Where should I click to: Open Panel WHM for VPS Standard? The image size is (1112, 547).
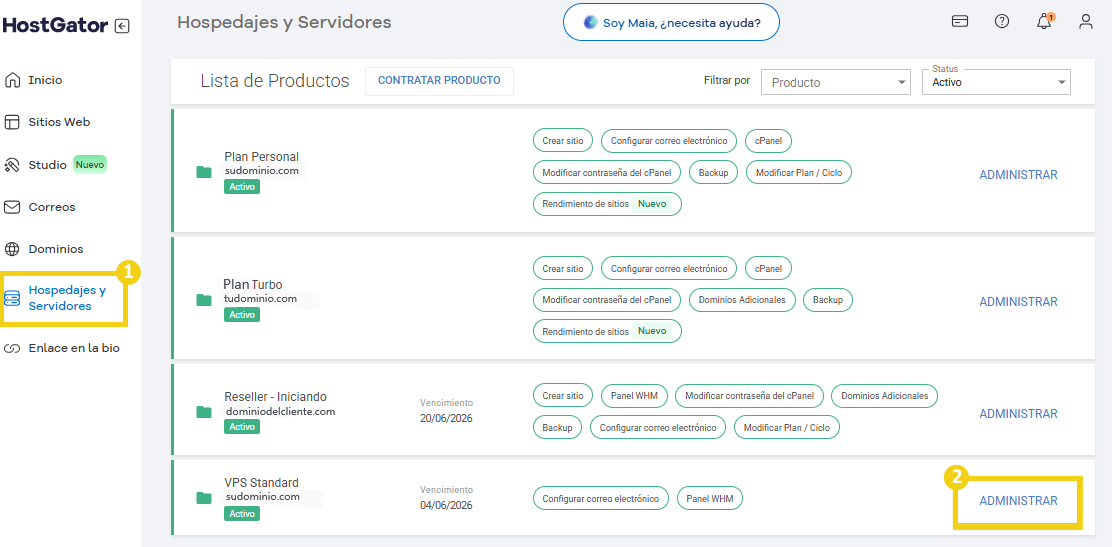point(710,499)
